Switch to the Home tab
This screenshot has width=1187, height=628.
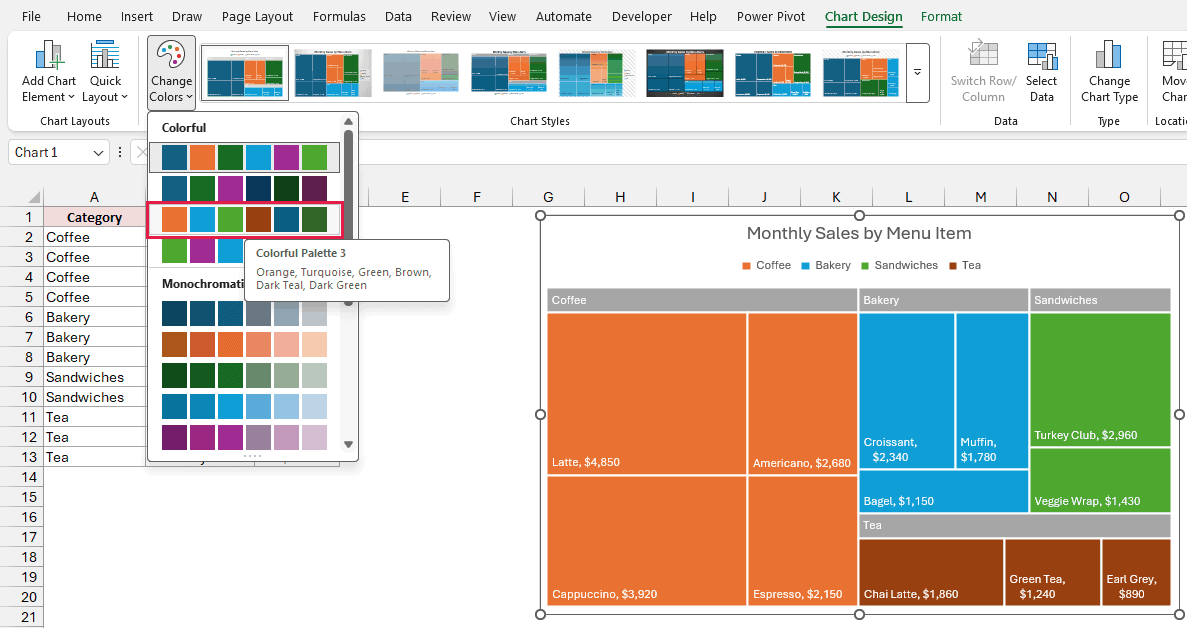tap(84, 16)
